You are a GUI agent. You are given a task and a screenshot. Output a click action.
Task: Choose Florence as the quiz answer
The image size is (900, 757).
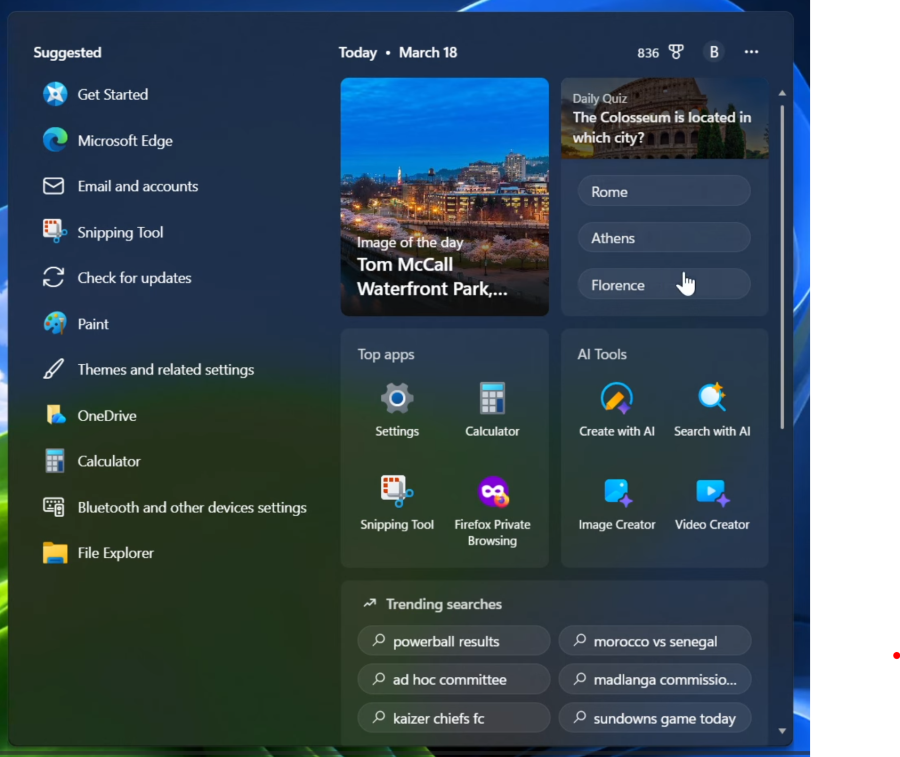(664, 285)
